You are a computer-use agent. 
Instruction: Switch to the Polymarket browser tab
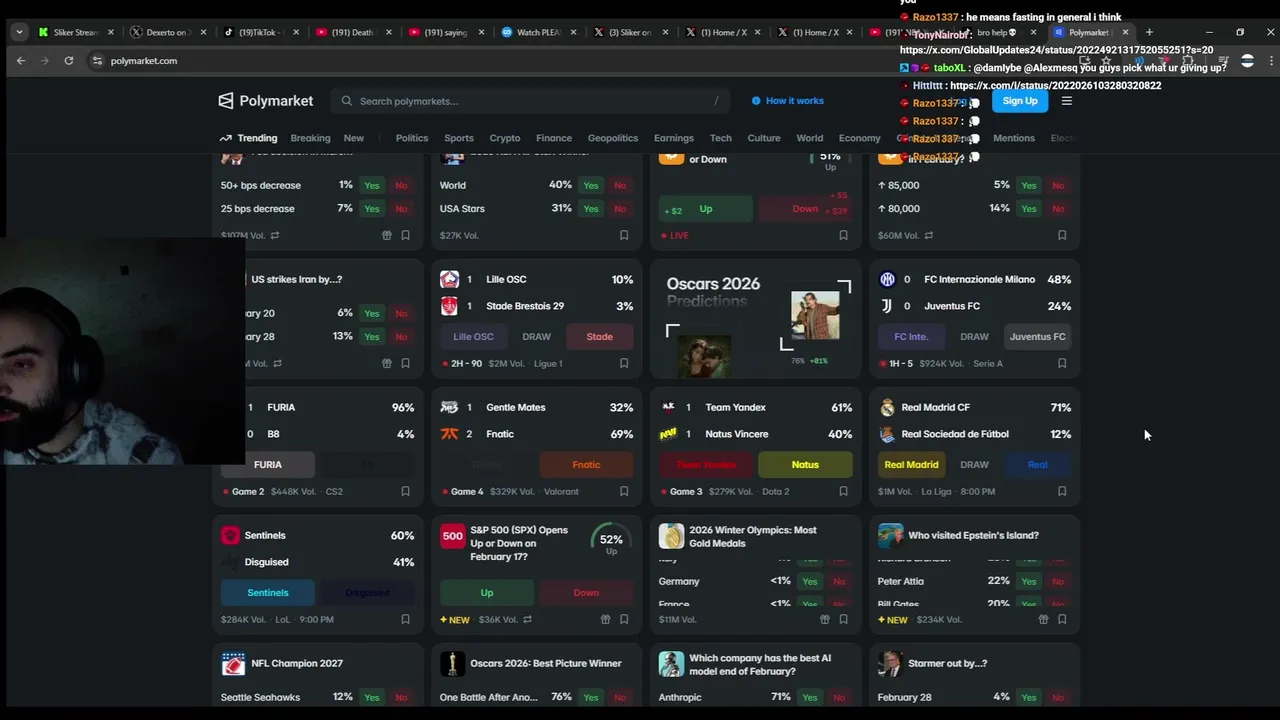point(1088,32)
